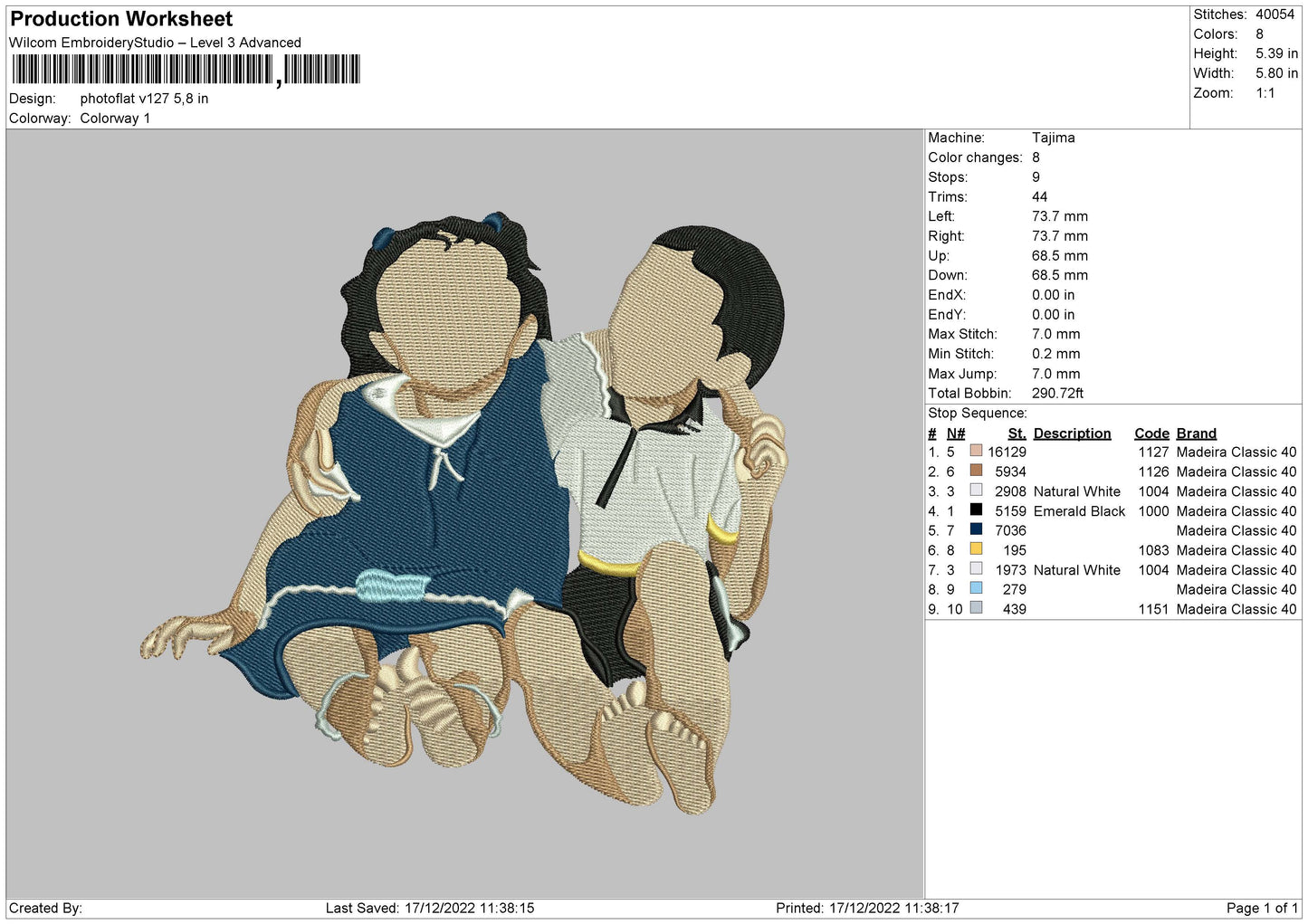Click stitch count '16129' in stop 1
The height and width of the screenshot is (924, 1308).
pyautogui.click(x=1007, y=452)
